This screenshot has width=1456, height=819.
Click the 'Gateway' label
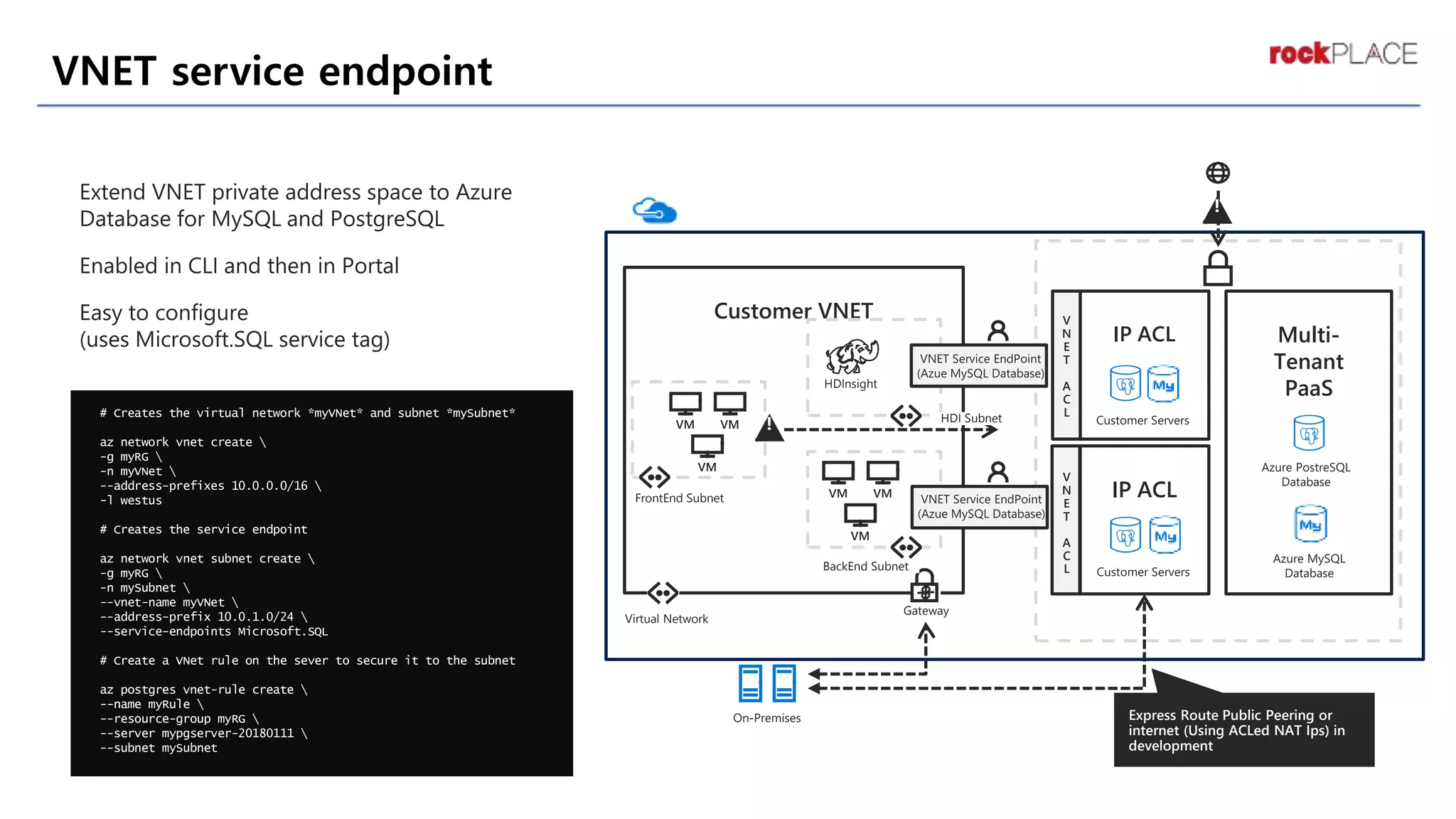[x=926, y=611]
